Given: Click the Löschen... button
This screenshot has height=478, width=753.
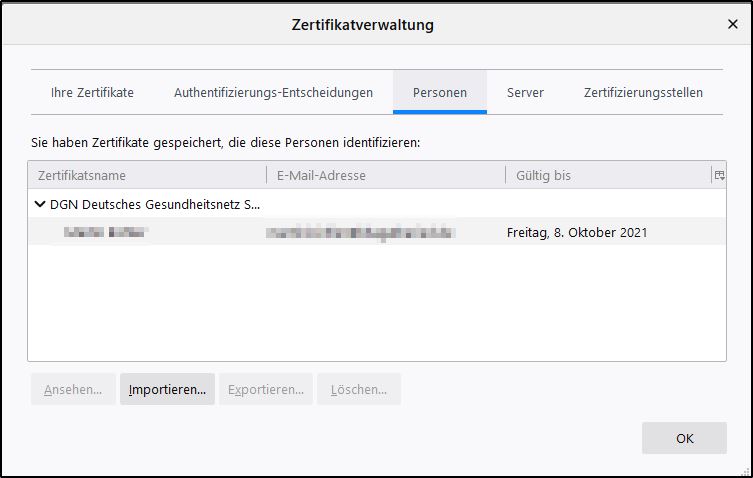Looking at the screenshot, I should click(358, 389).
